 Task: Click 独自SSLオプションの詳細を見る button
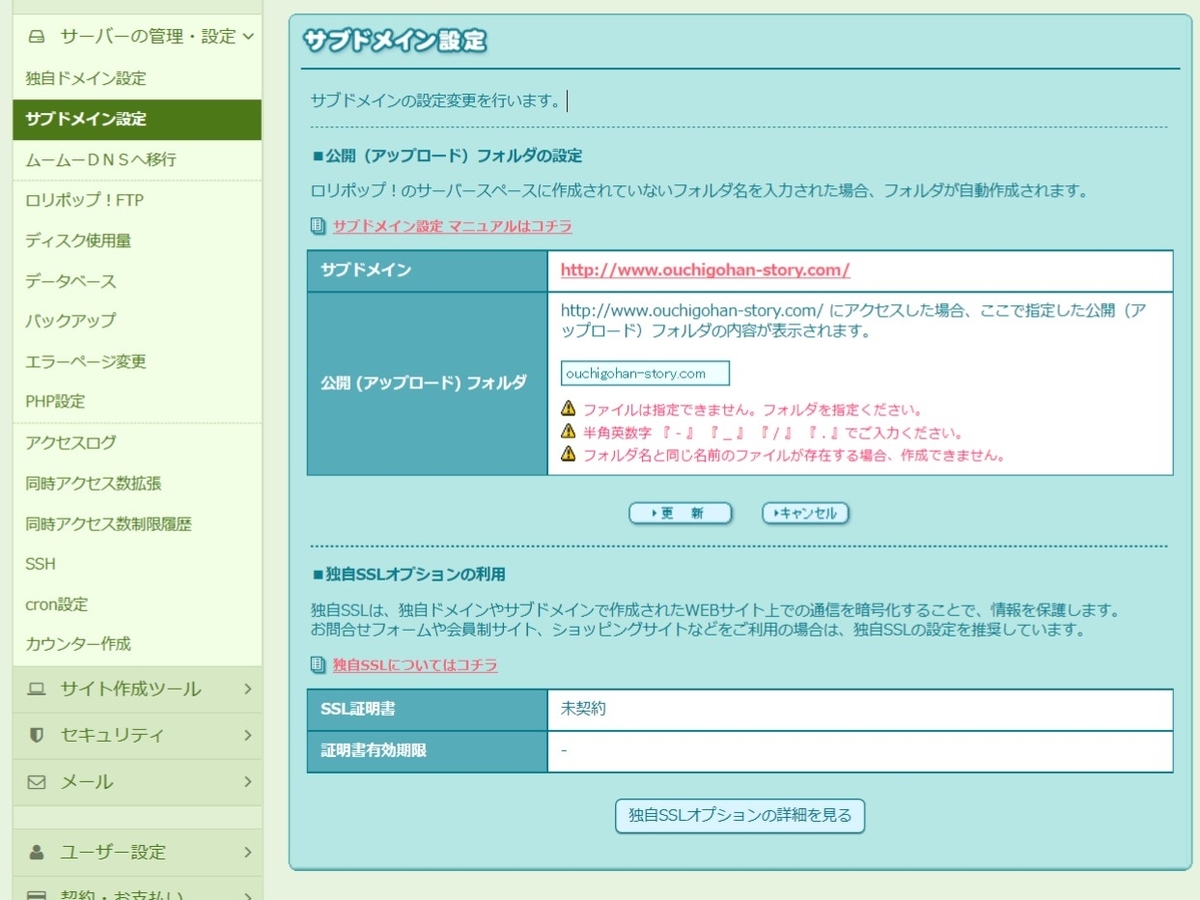coord(739,816)
